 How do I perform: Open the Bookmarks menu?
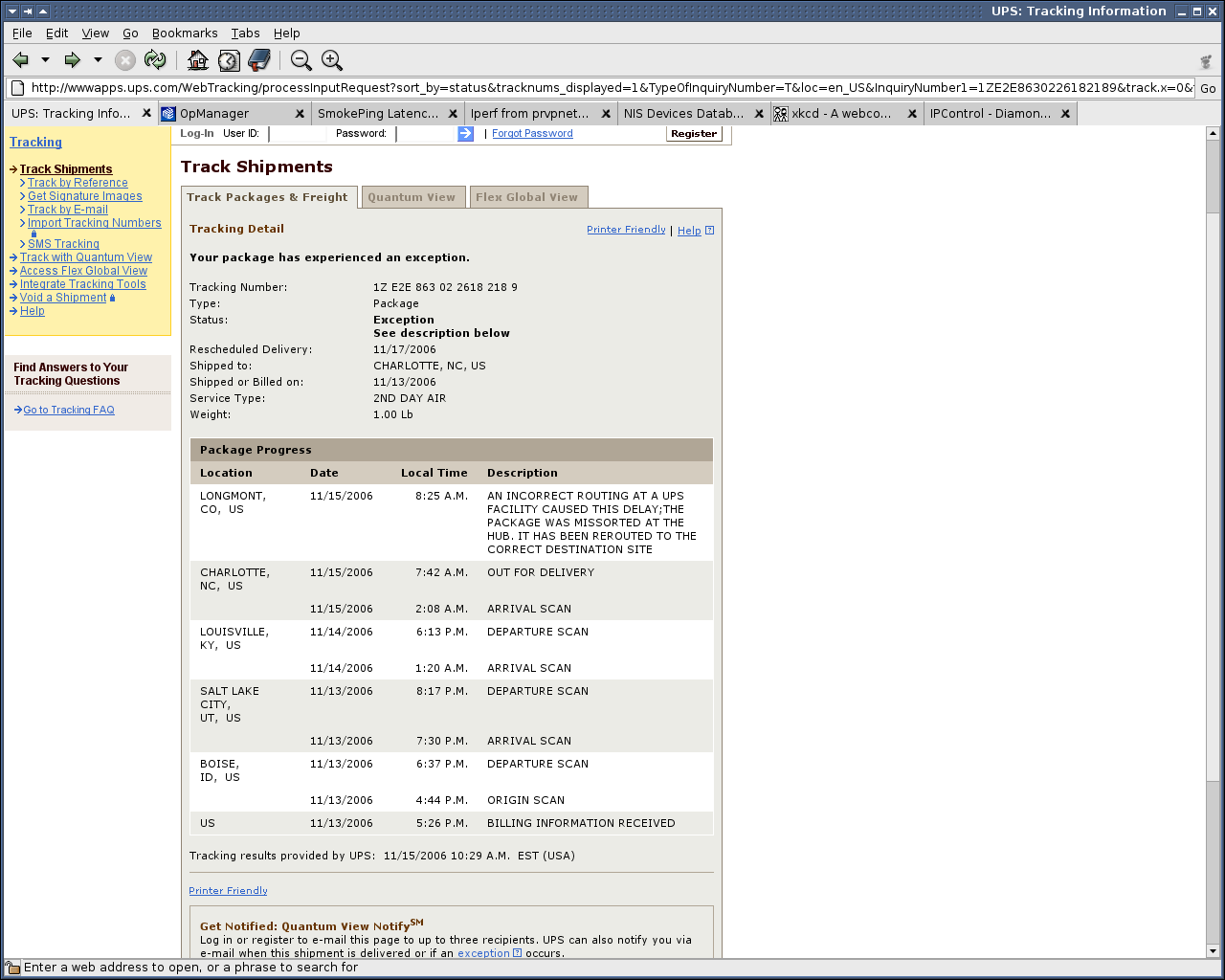(185, 33)
